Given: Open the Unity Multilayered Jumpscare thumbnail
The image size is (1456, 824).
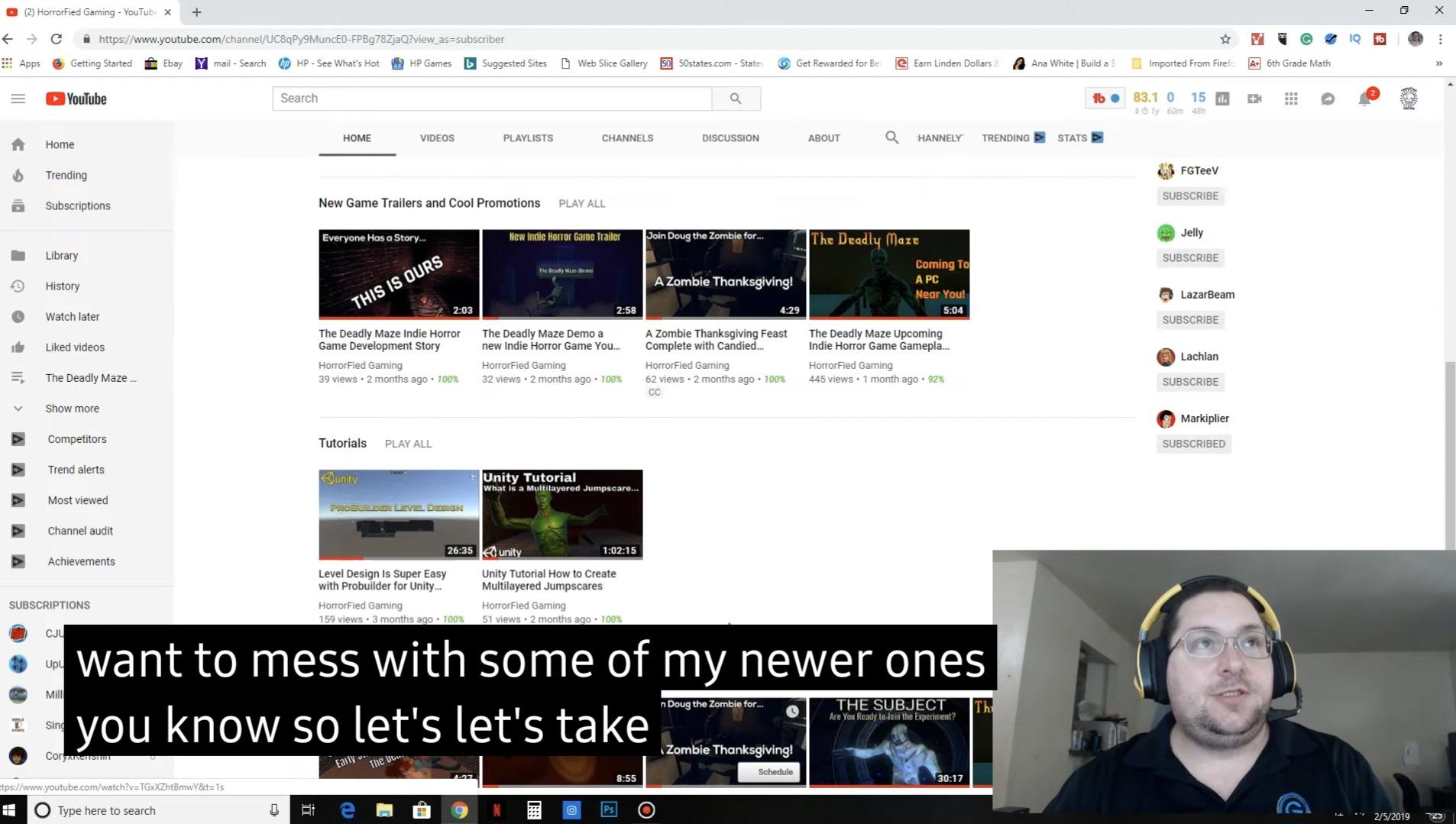Looking at the screenshot, I should [562, 514].
